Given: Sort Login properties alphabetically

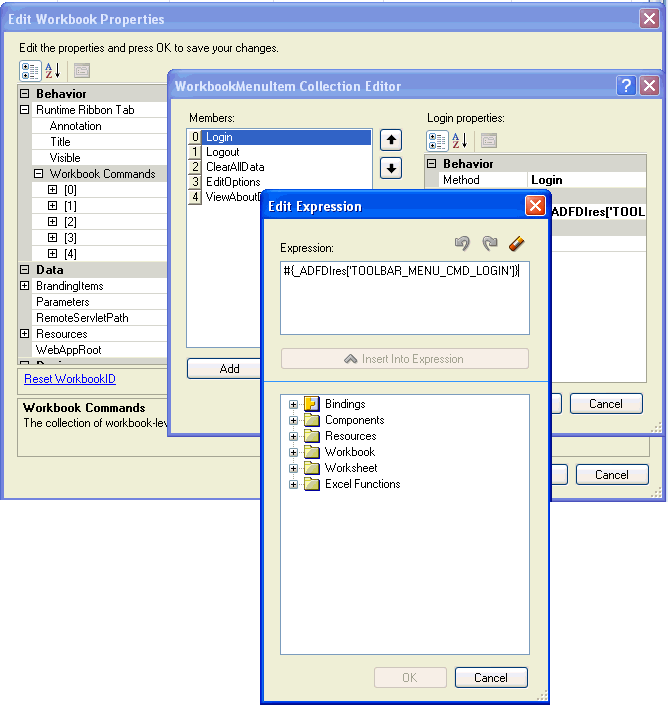Looking at the screenshot, I should 460,141.
